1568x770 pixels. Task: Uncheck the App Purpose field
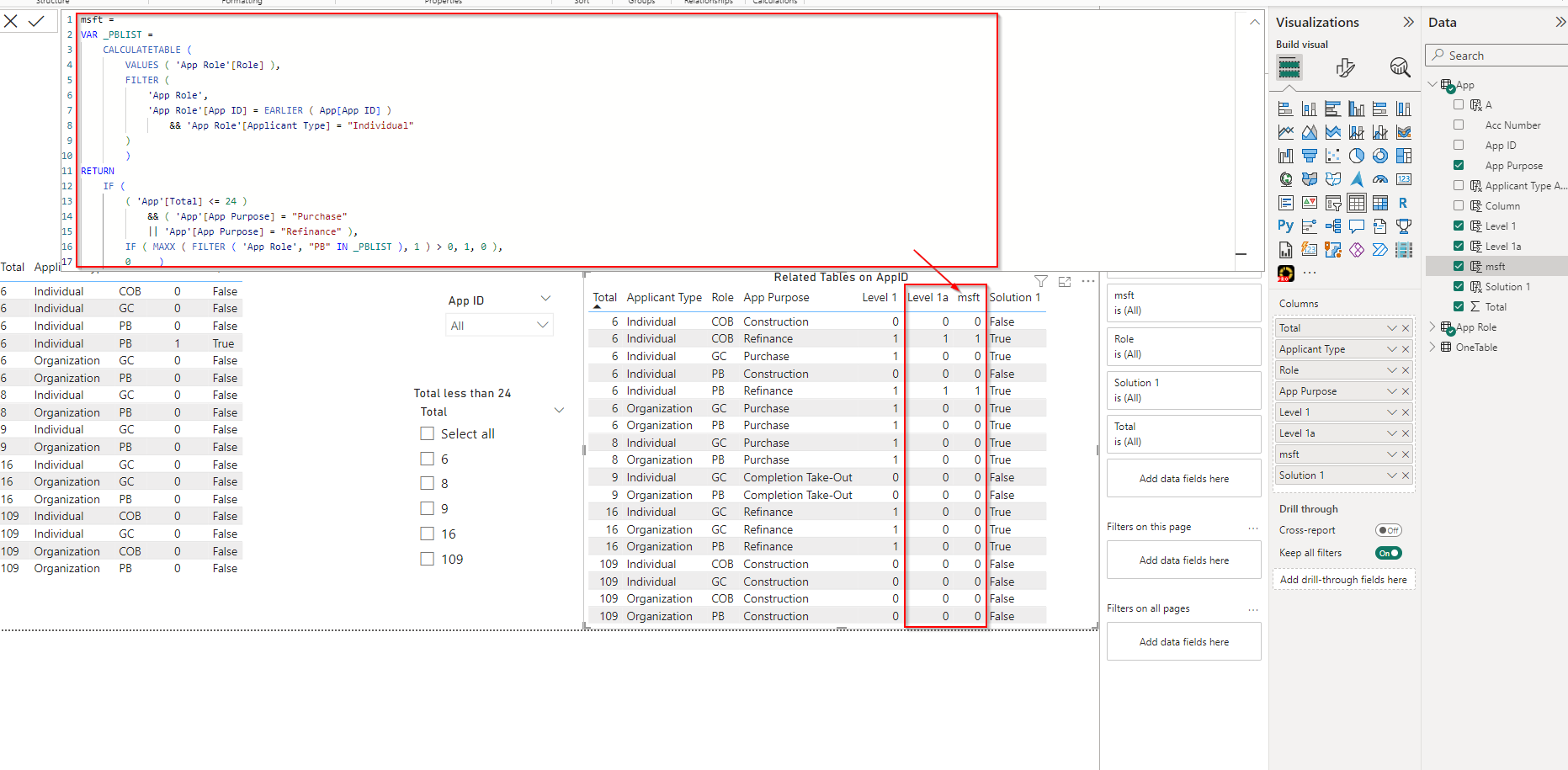point(1459,166)
